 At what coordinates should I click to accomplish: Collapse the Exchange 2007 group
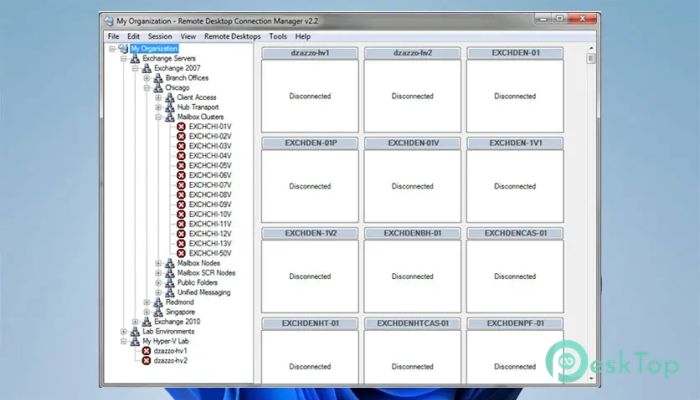(135, 68)
